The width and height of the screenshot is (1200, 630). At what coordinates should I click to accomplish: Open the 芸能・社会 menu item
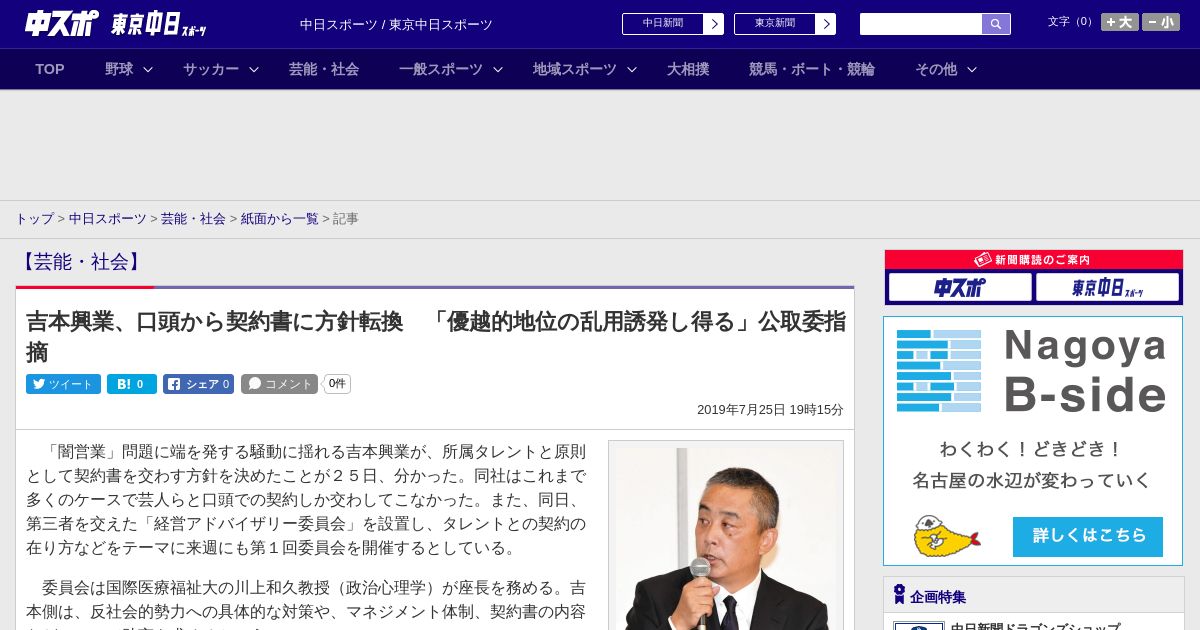[324, 69]
